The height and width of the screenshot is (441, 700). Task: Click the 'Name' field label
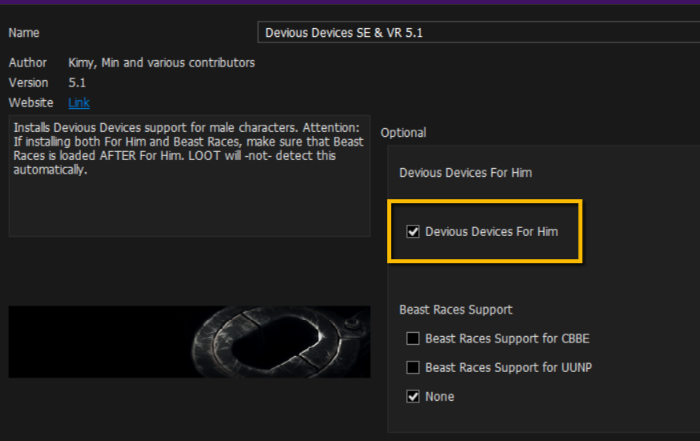[x=24, y=33]
